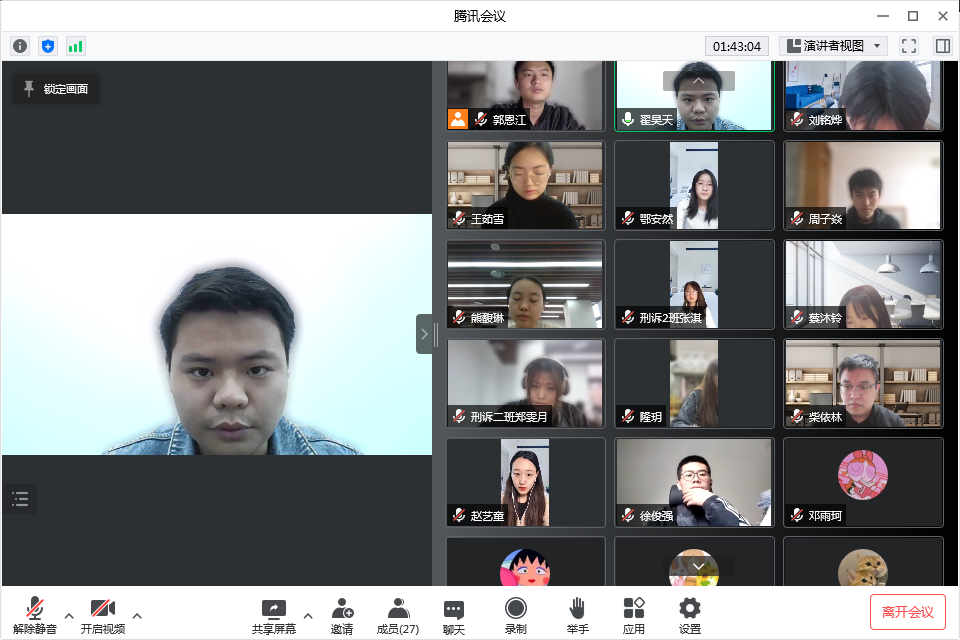Open the 应用 apps menu
Image resolution: width=960 pixels, height=640 pixels.
tap(634, 616)
